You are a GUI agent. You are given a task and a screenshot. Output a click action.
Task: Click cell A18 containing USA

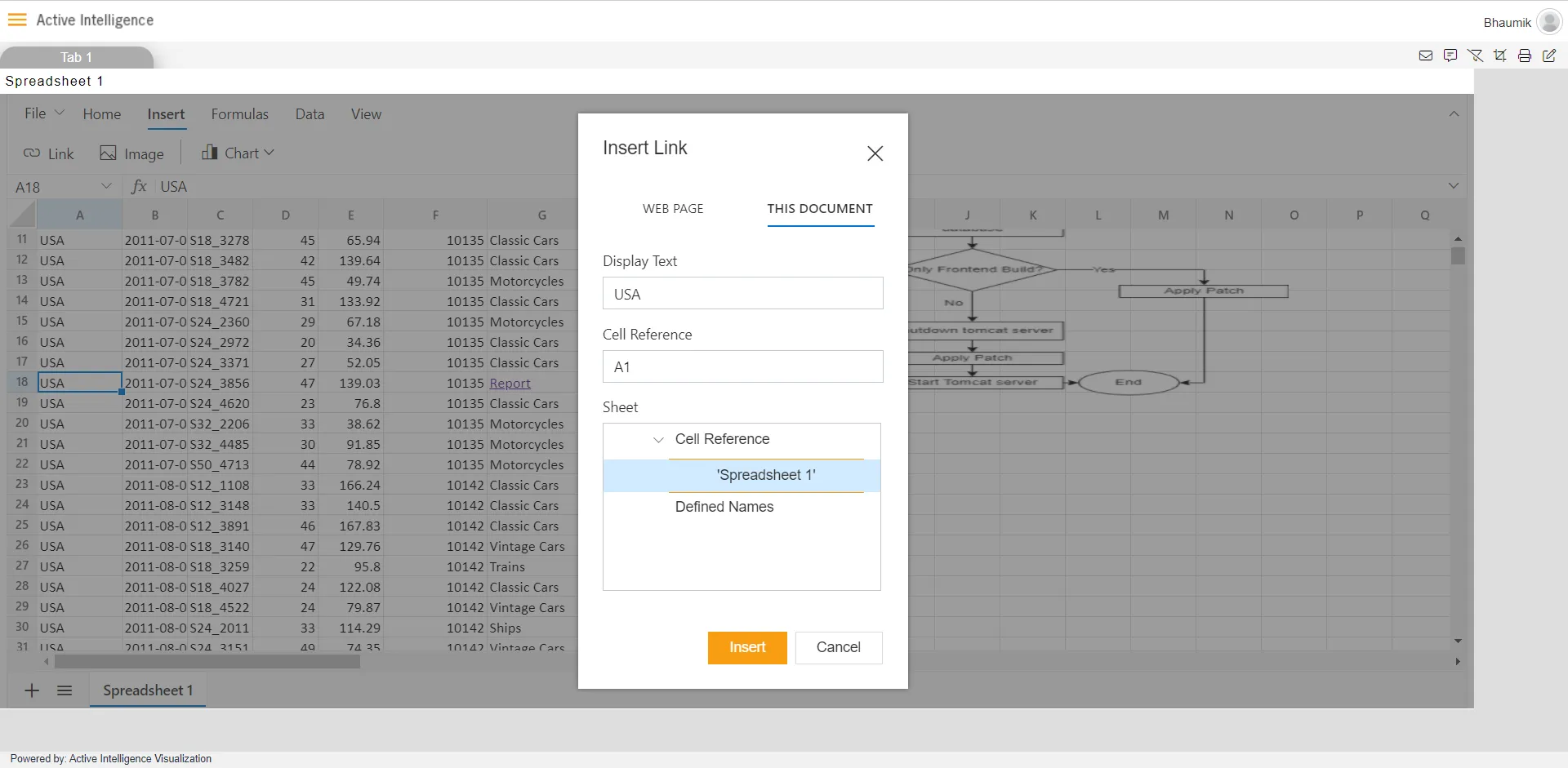[79, 382]
